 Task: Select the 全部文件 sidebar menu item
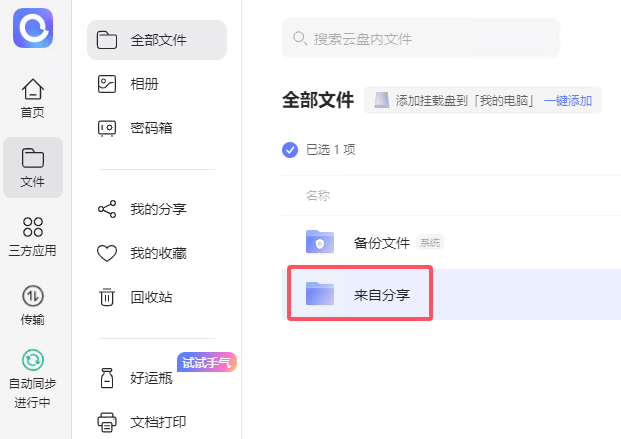point(157,40)
